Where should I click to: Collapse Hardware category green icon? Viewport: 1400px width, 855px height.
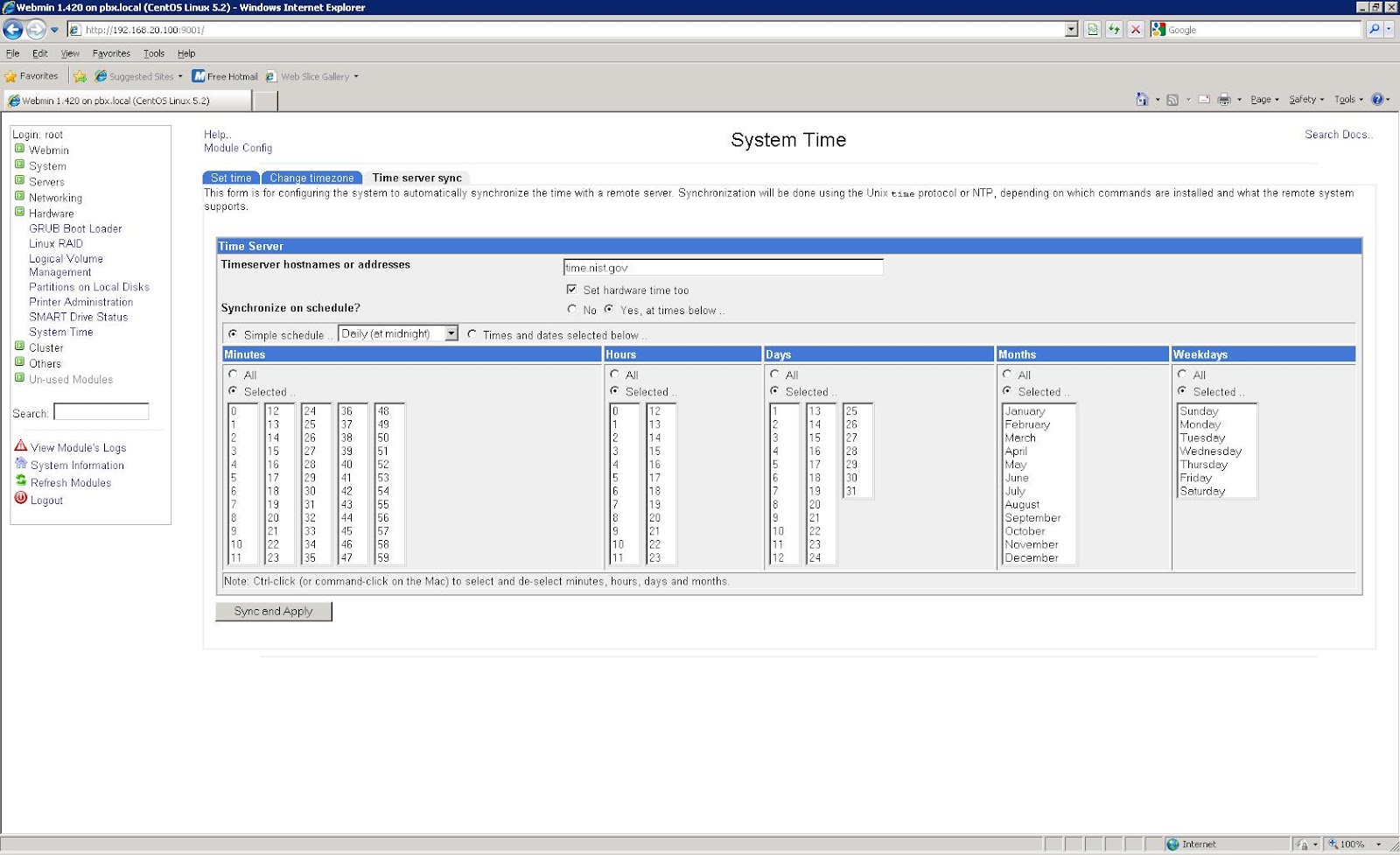19,212
